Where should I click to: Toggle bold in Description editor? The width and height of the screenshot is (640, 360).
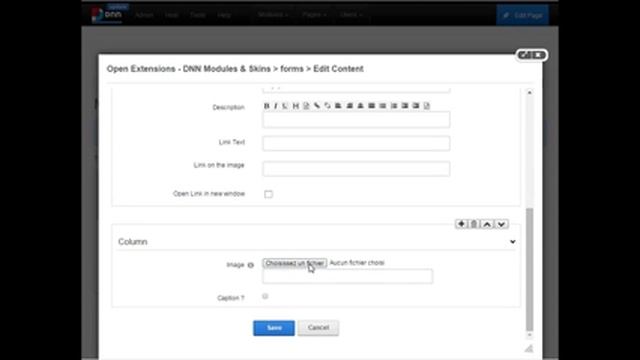click(267, 106)
